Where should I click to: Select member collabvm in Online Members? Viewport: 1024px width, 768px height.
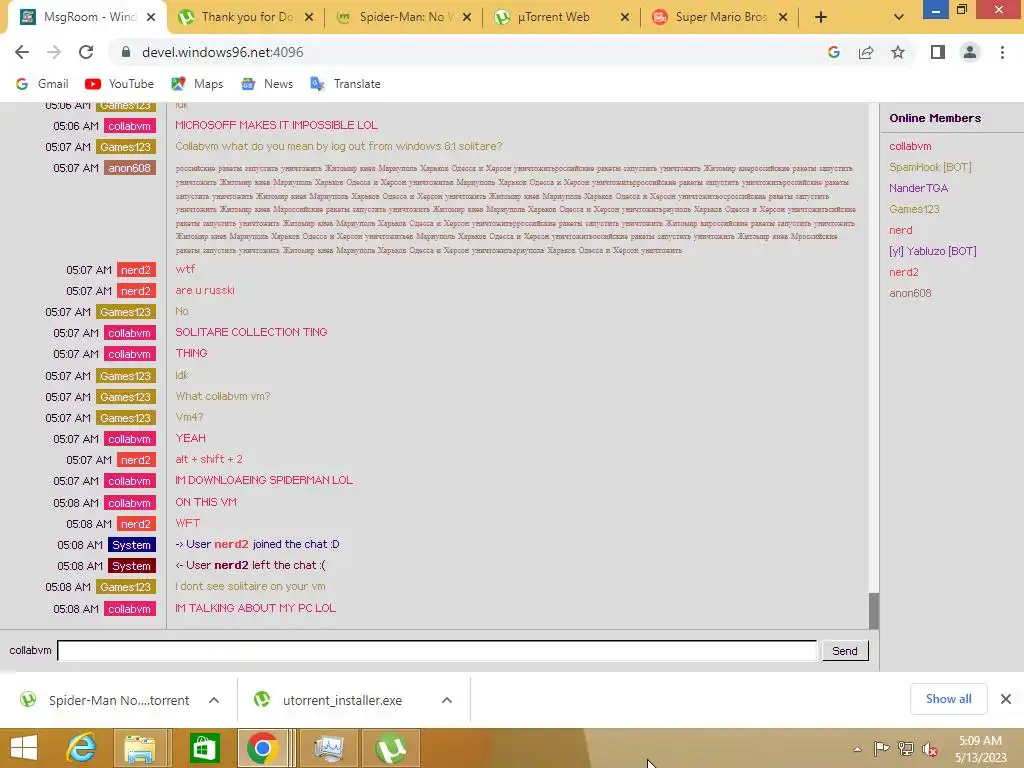(910, 146)
